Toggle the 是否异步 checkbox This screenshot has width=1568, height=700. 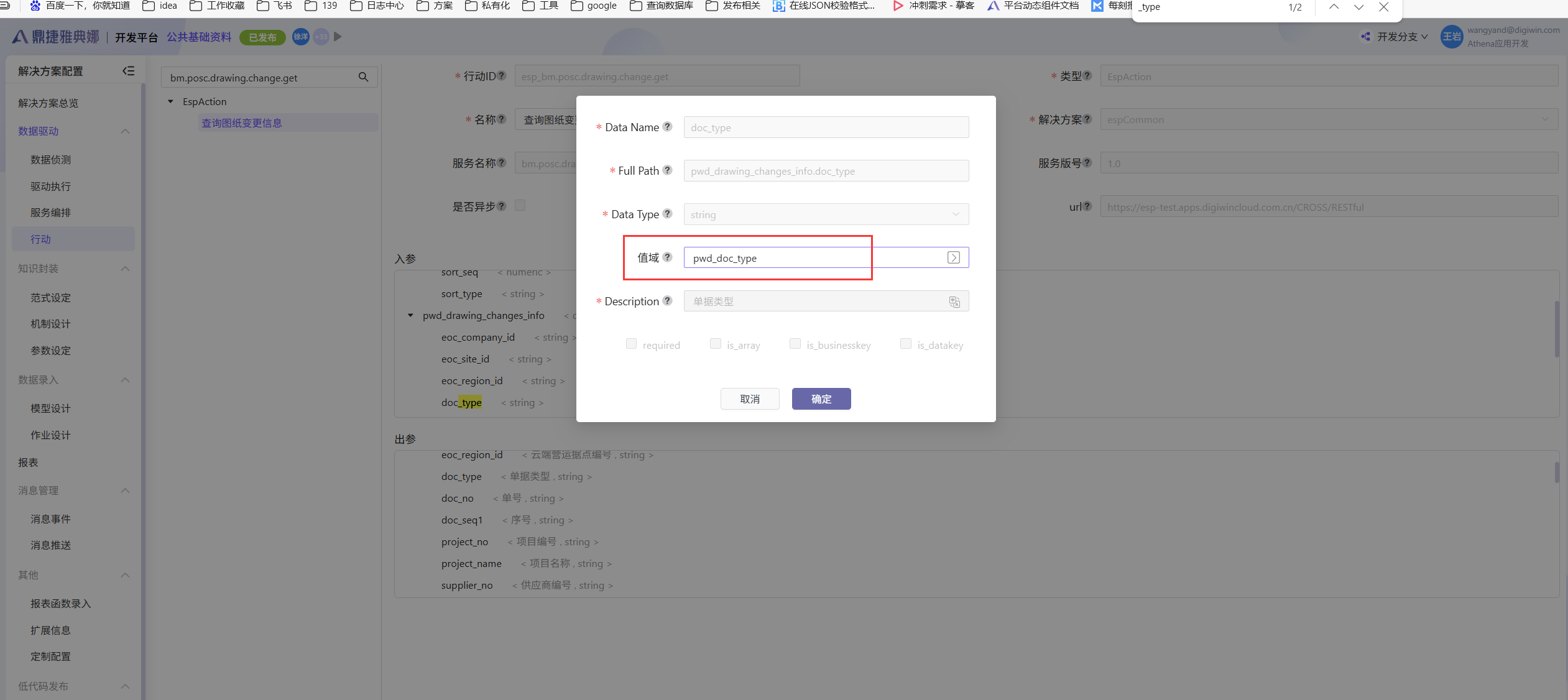coord(520,205)
